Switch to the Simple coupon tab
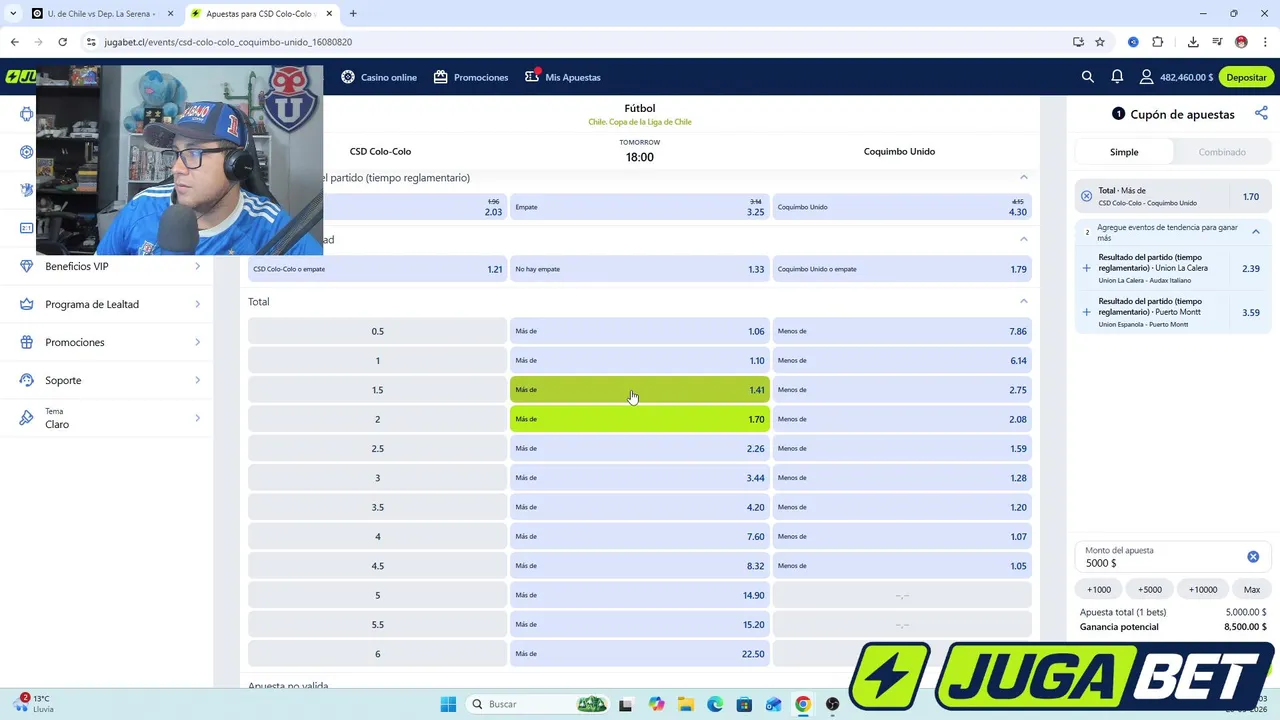 (x=1124, y=152)
